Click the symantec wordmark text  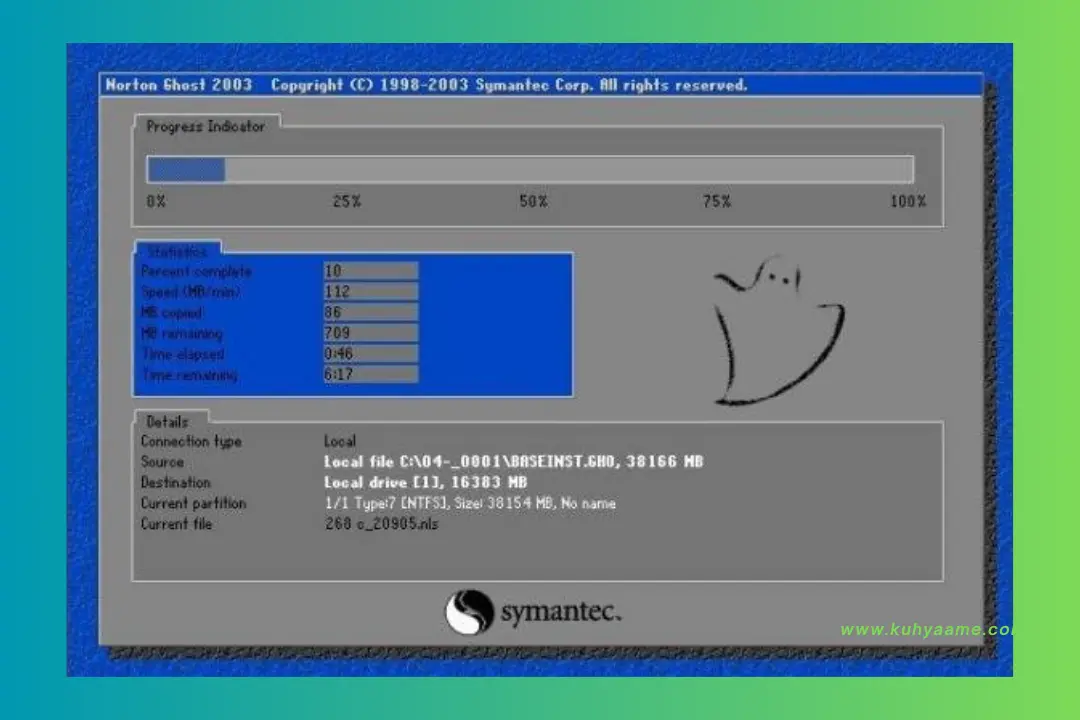point(561,612)
